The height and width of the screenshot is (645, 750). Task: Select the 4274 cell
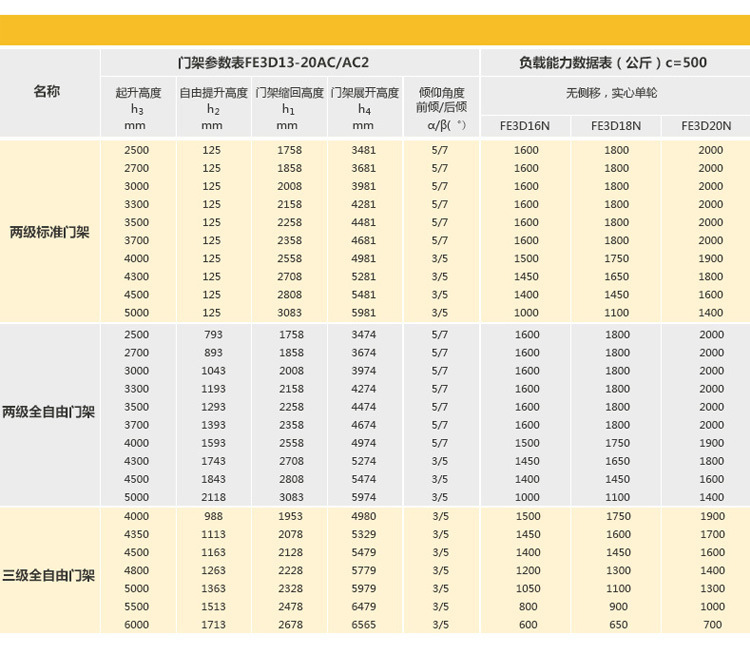364,389
